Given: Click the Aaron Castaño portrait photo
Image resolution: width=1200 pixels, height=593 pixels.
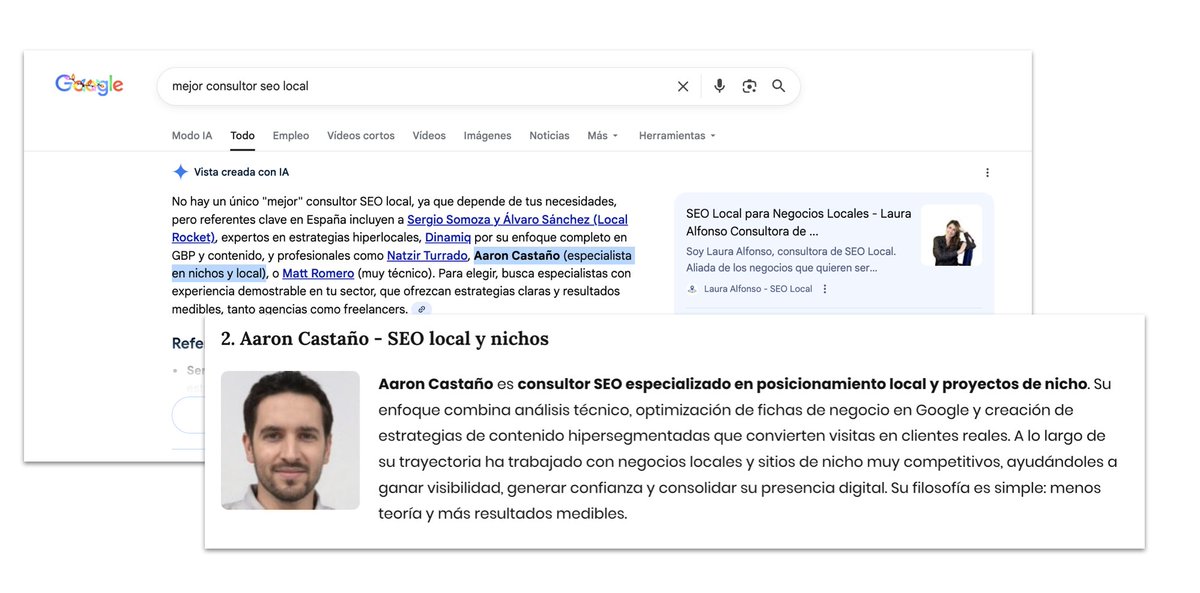Looking at the screenshot, I should tap(290, 440).
